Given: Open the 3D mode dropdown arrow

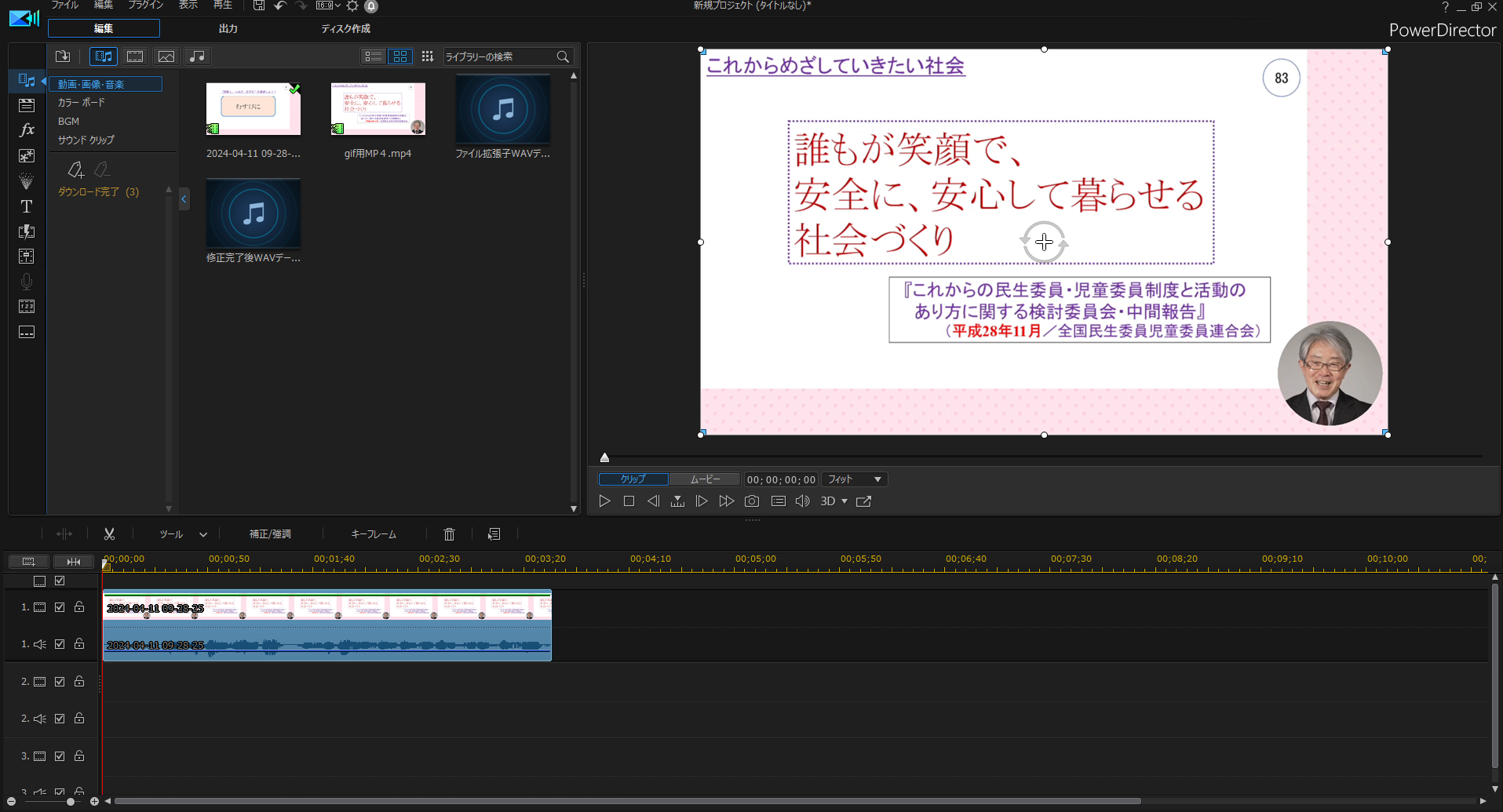Looking at the screenshot, I should [845, 501].
